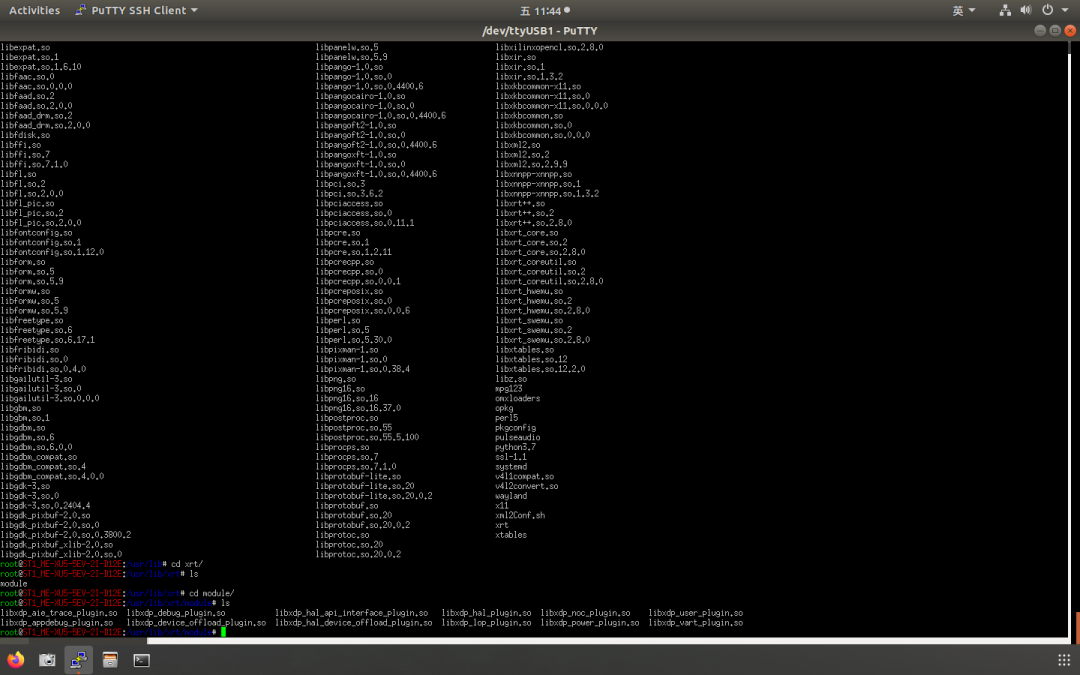Open the 英 input method dropdown
Screen dimensions: 1080x675
(x=964, y=10)
